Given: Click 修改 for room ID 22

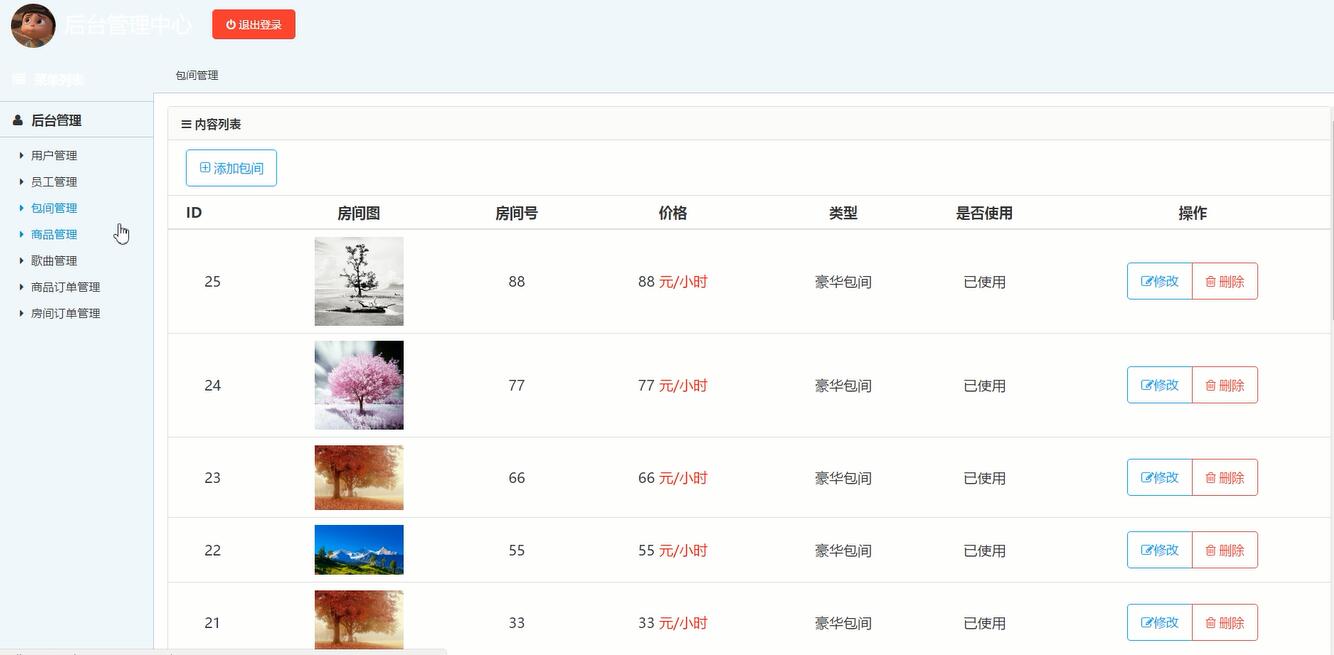Looking at the screenshot, I should tap(1160, 550).
